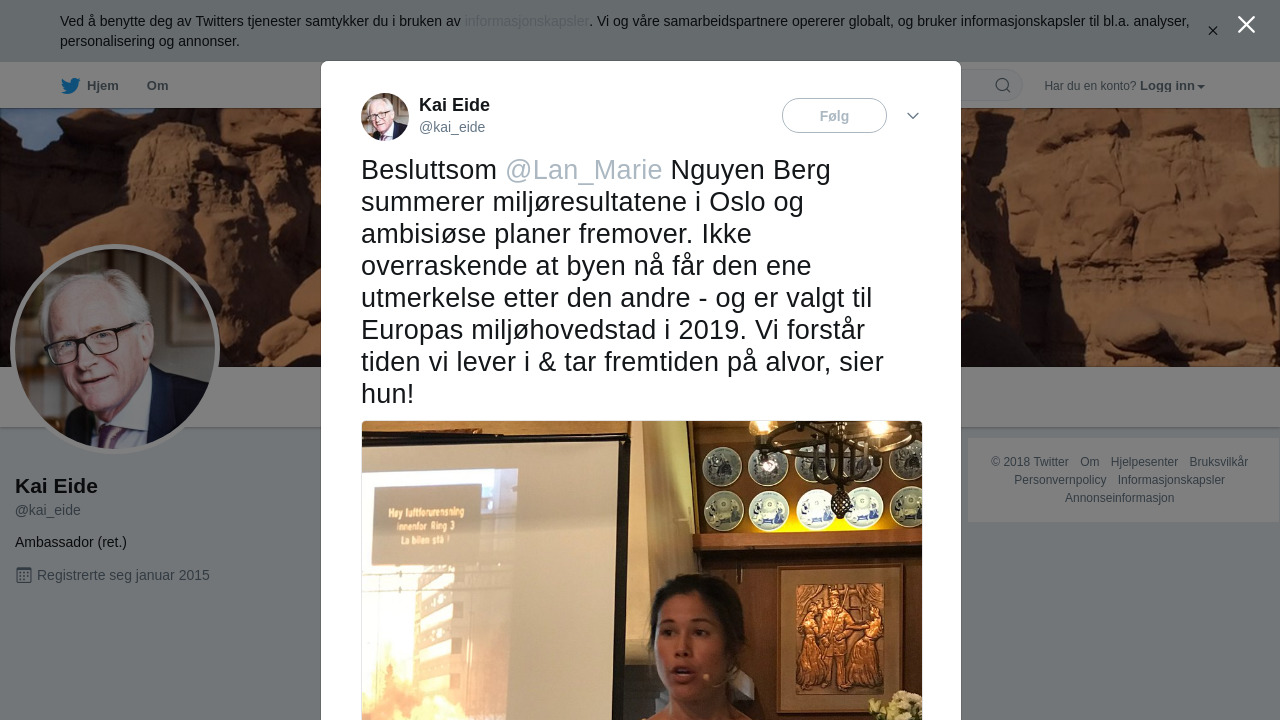1280x720 pixels.
Task: Close the tweet overlay with large X
Action: (1246, 24)
